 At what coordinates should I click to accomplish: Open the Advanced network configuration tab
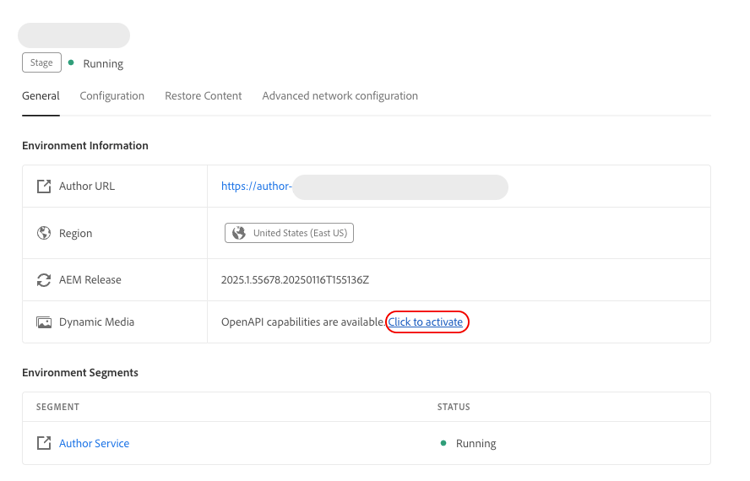pyautogui.click(x=340, y=96)
